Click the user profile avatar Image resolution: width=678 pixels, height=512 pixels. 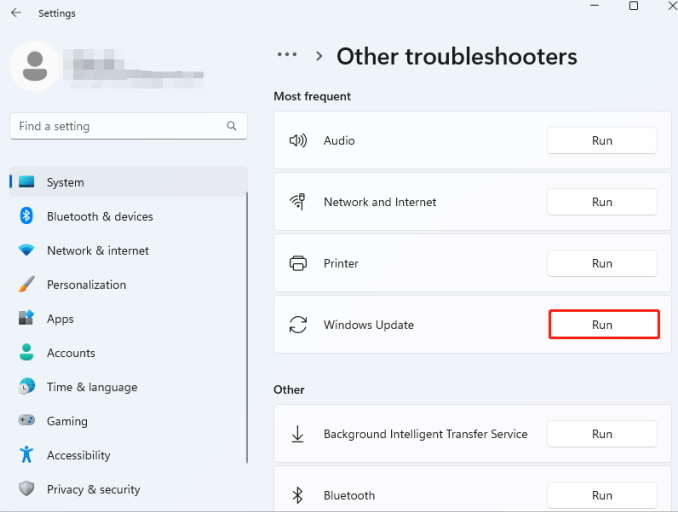(35, 66)
